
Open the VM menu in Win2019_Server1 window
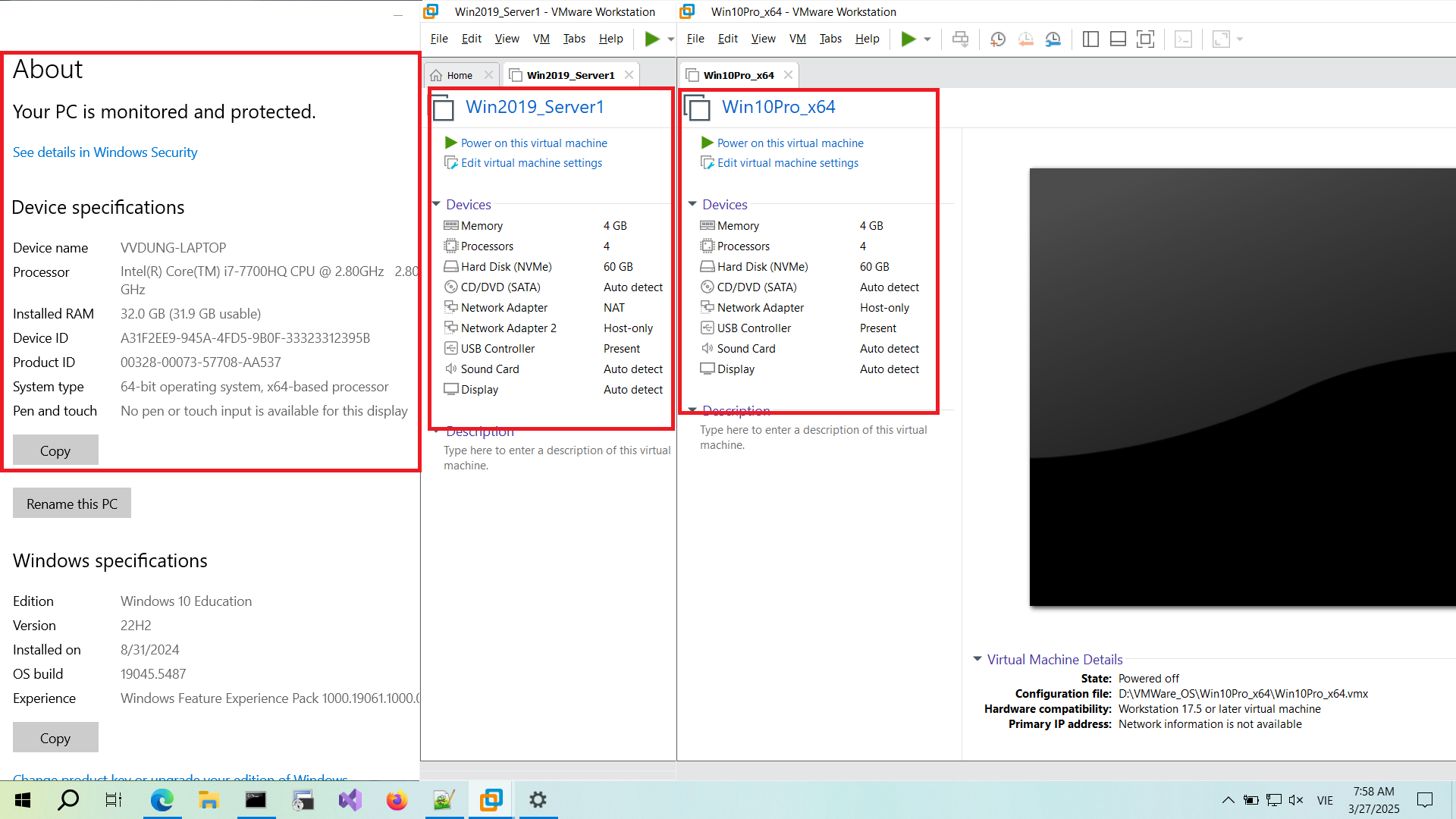(541, 39)
